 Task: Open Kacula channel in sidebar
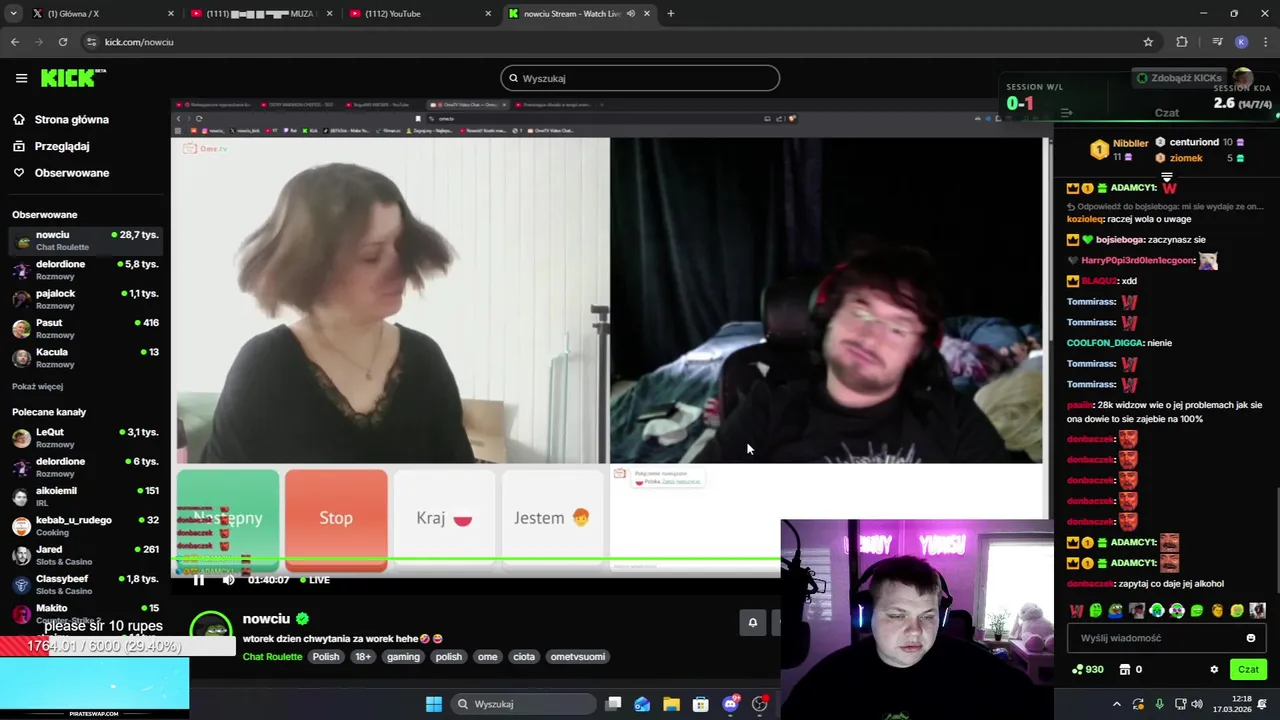click(85, 357)
